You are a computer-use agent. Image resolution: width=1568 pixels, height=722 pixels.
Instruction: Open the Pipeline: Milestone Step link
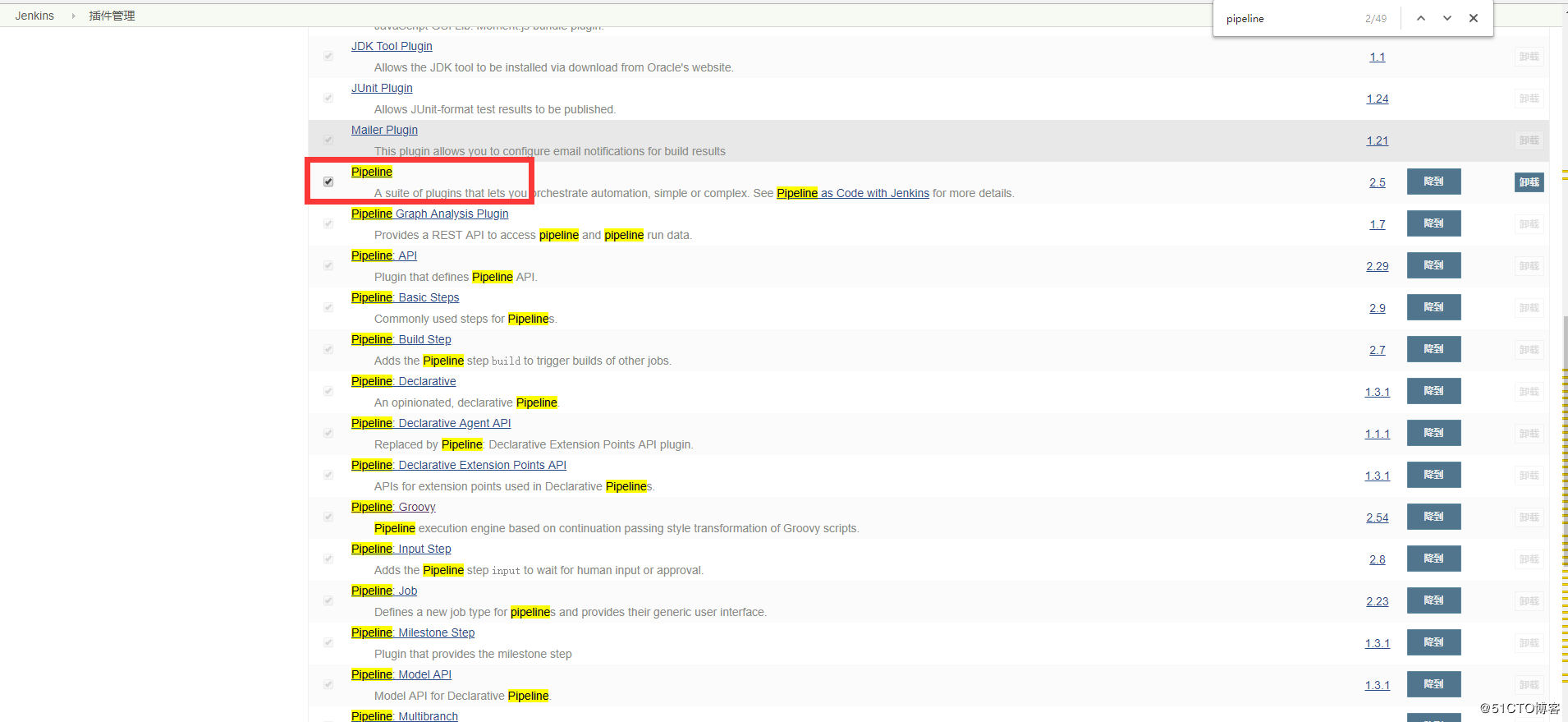(413, 632)
